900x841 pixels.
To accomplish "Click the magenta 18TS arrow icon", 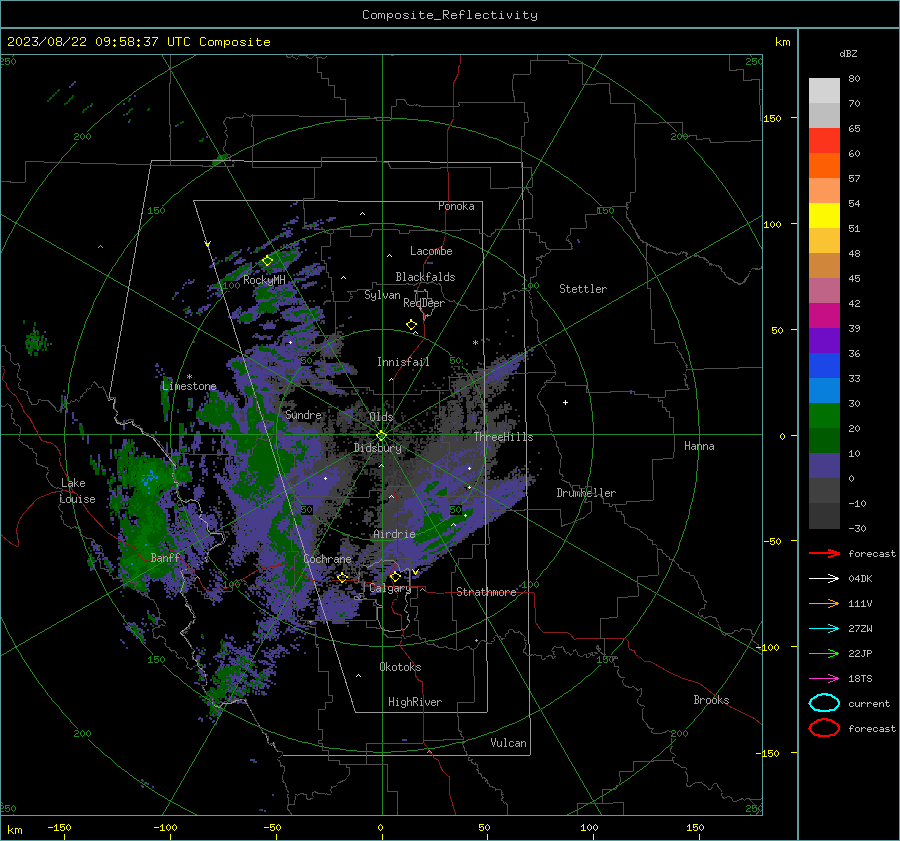I will point(824,679).
